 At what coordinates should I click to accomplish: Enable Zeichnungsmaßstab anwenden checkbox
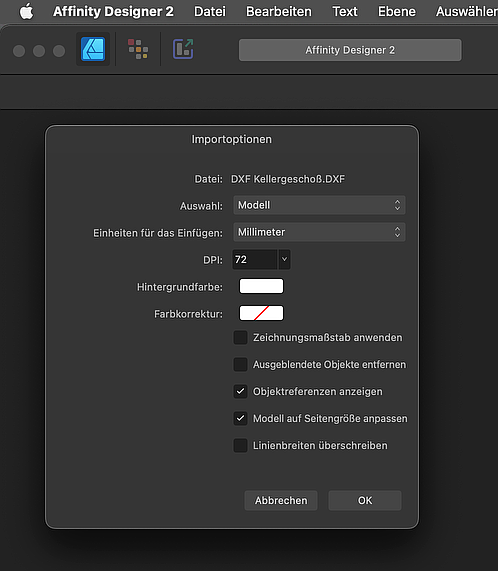[x=240, y=338]
